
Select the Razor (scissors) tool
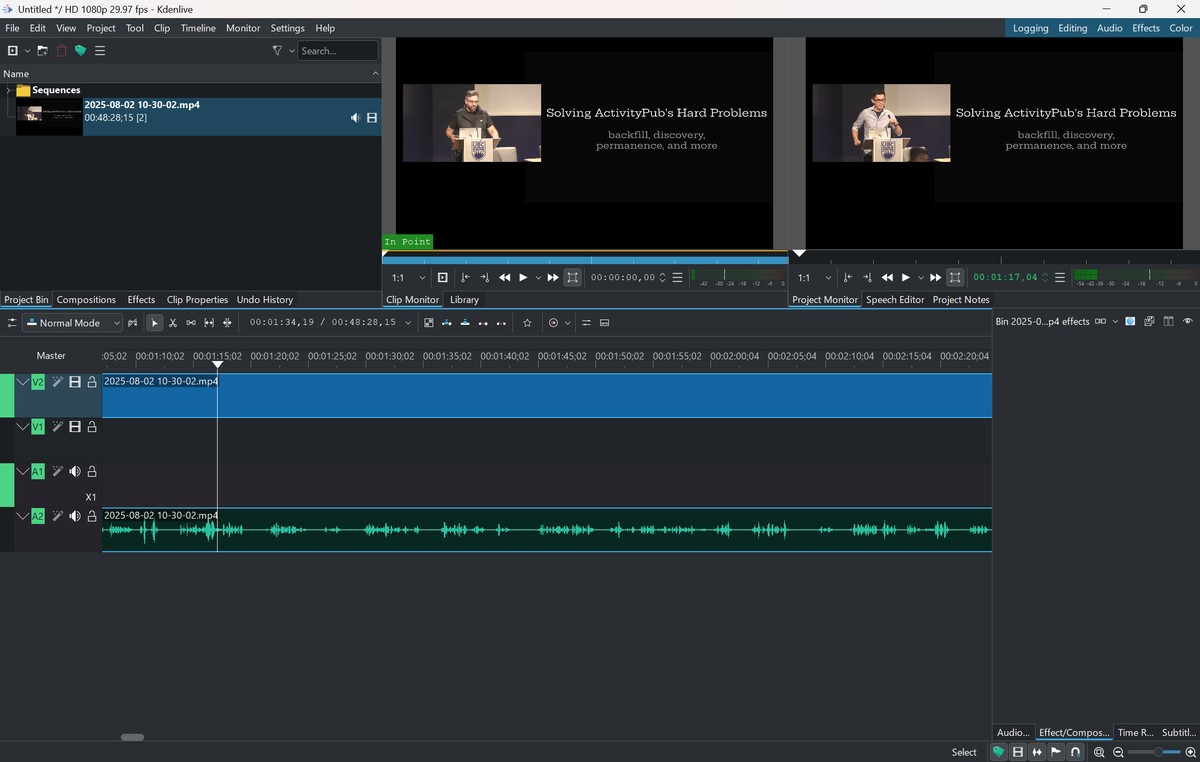[x=173, y=323]
